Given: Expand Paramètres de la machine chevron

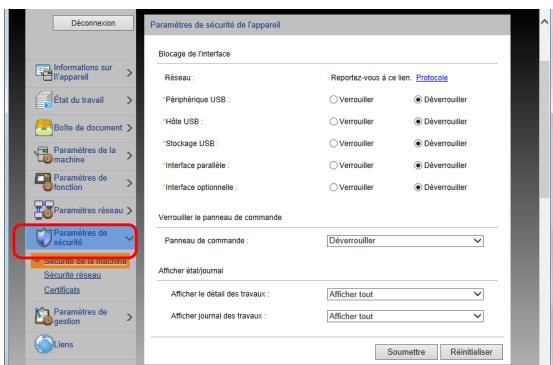Looking at the screenshot, I should tap(129, 155).
